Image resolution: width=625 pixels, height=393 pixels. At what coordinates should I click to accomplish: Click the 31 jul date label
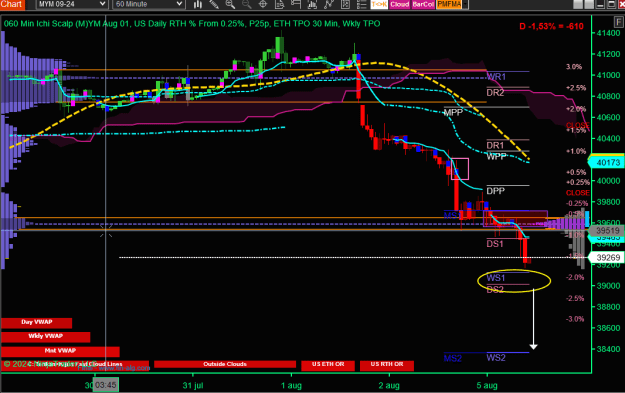(193, 385)
